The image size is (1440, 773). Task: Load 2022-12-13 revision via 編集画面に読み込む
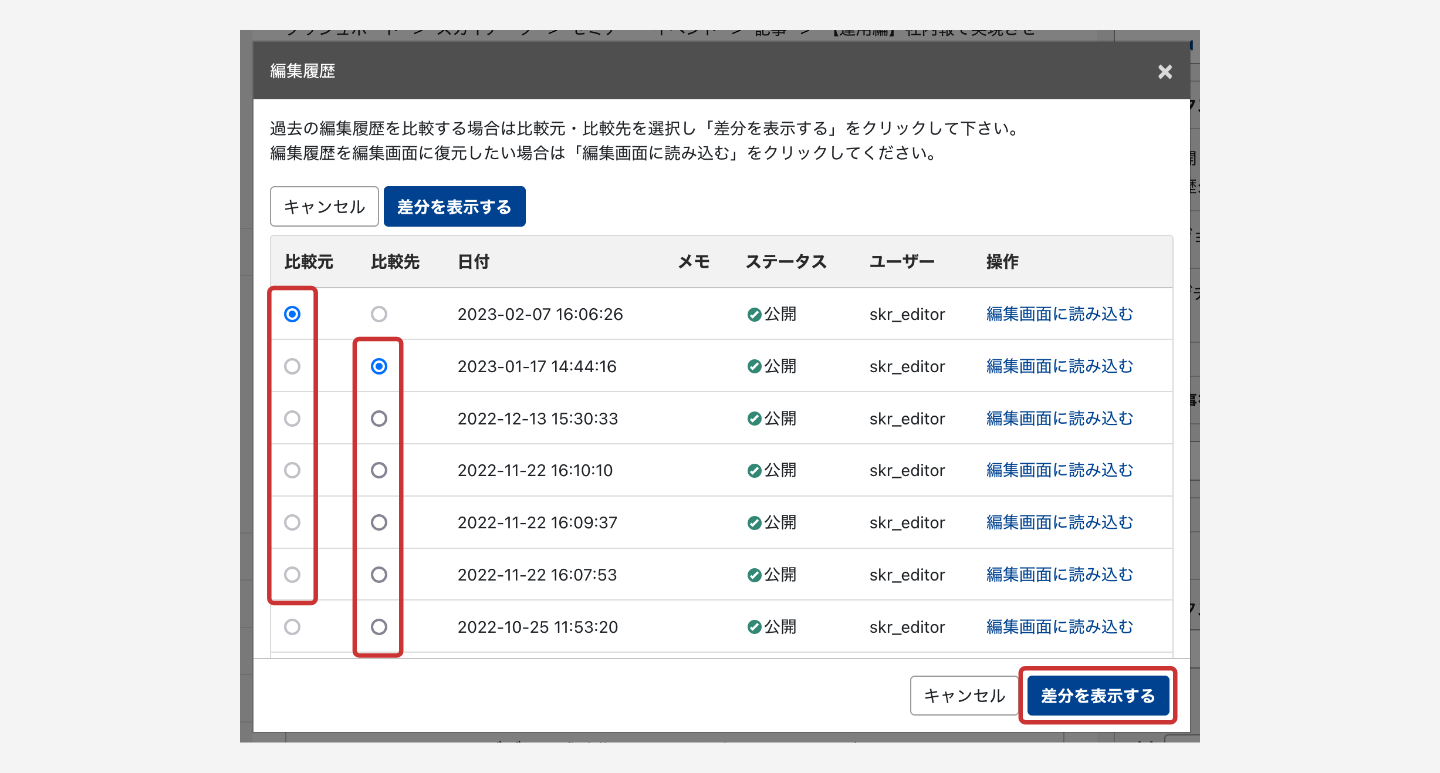(x=1060, y=419)
